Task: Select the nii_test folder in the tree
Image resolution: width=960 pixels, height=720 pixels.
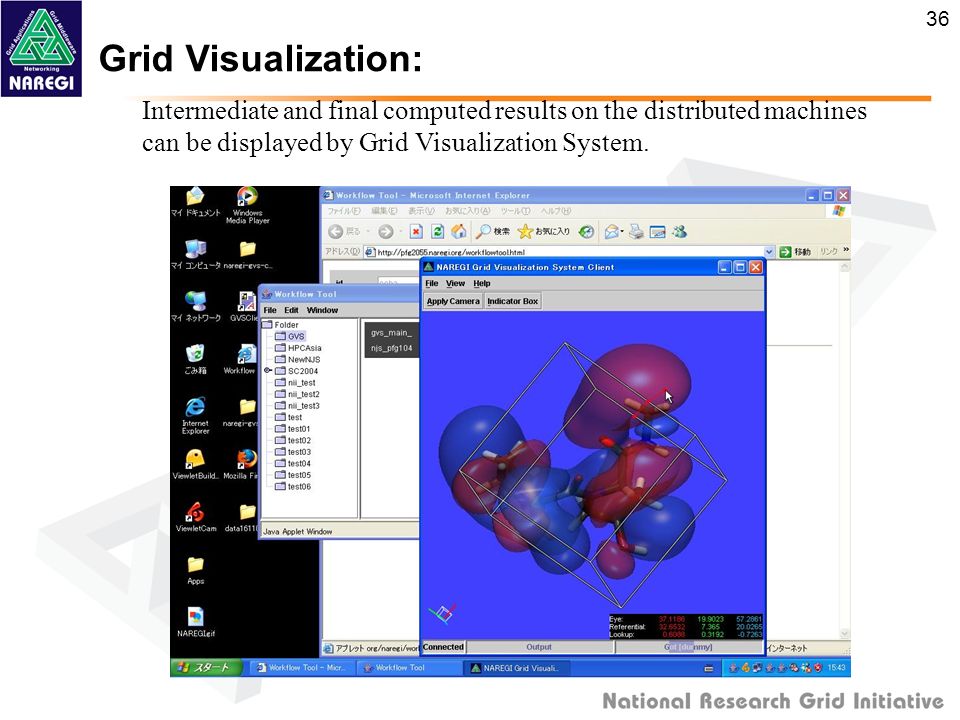Action: [x=295, y=383]
